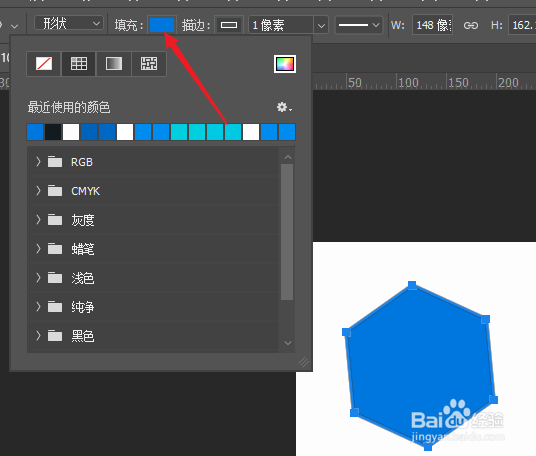
Task: Choose the pattern fill icon
Action: click(x=149, y=64)
